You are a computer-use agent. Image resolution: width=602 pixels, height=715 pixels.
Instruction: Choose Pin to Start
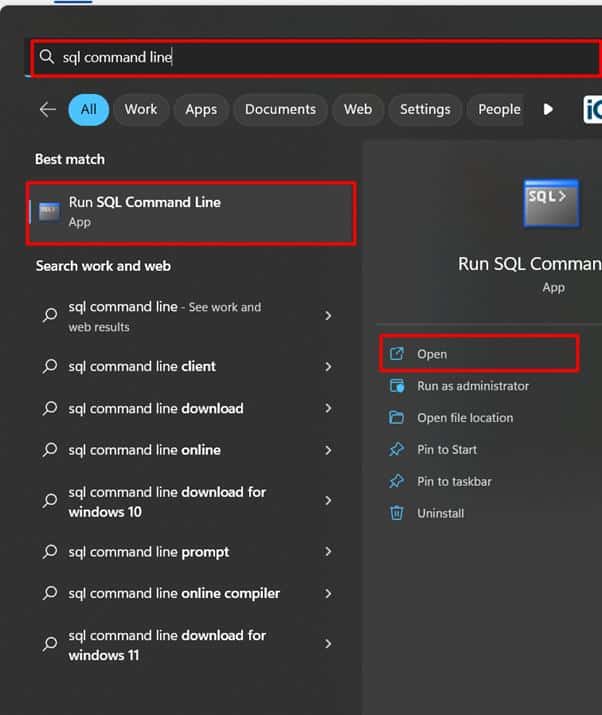pos(446,450)
